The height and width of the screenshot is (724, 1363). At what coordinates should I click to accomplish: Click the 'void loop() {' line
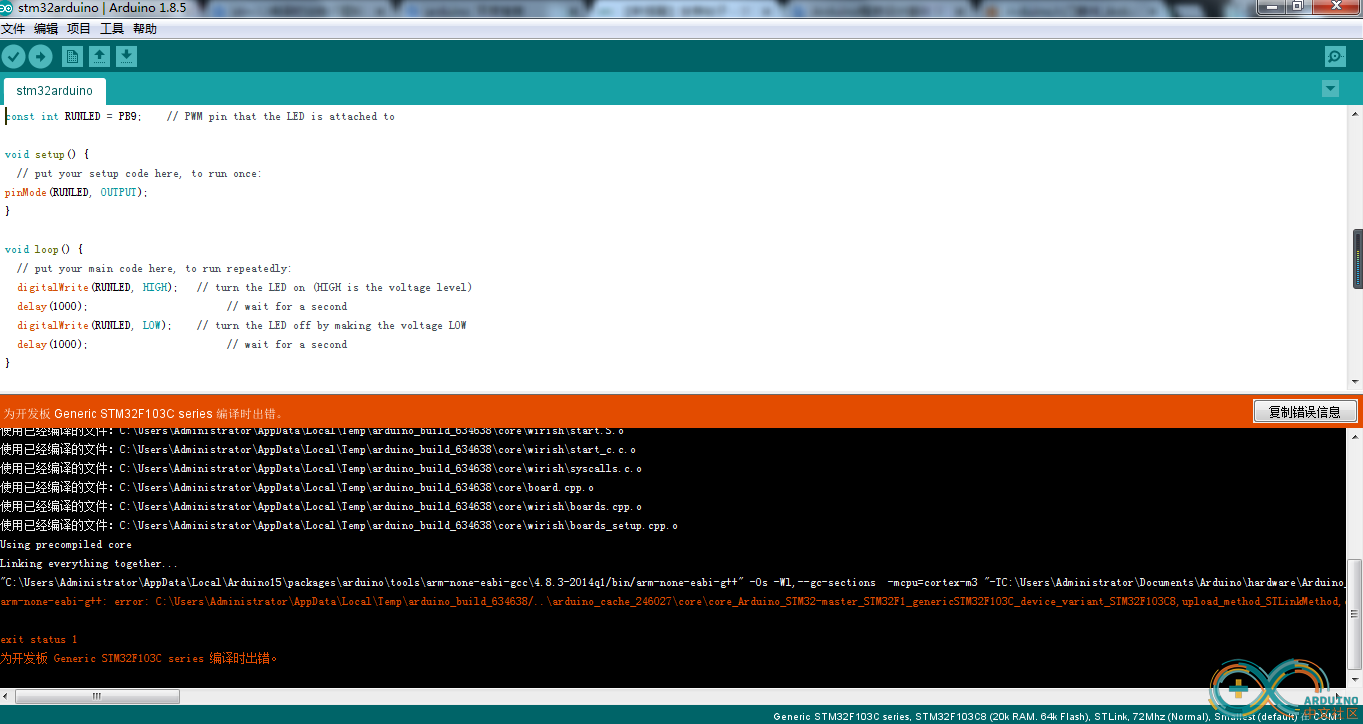pos(44,250)
